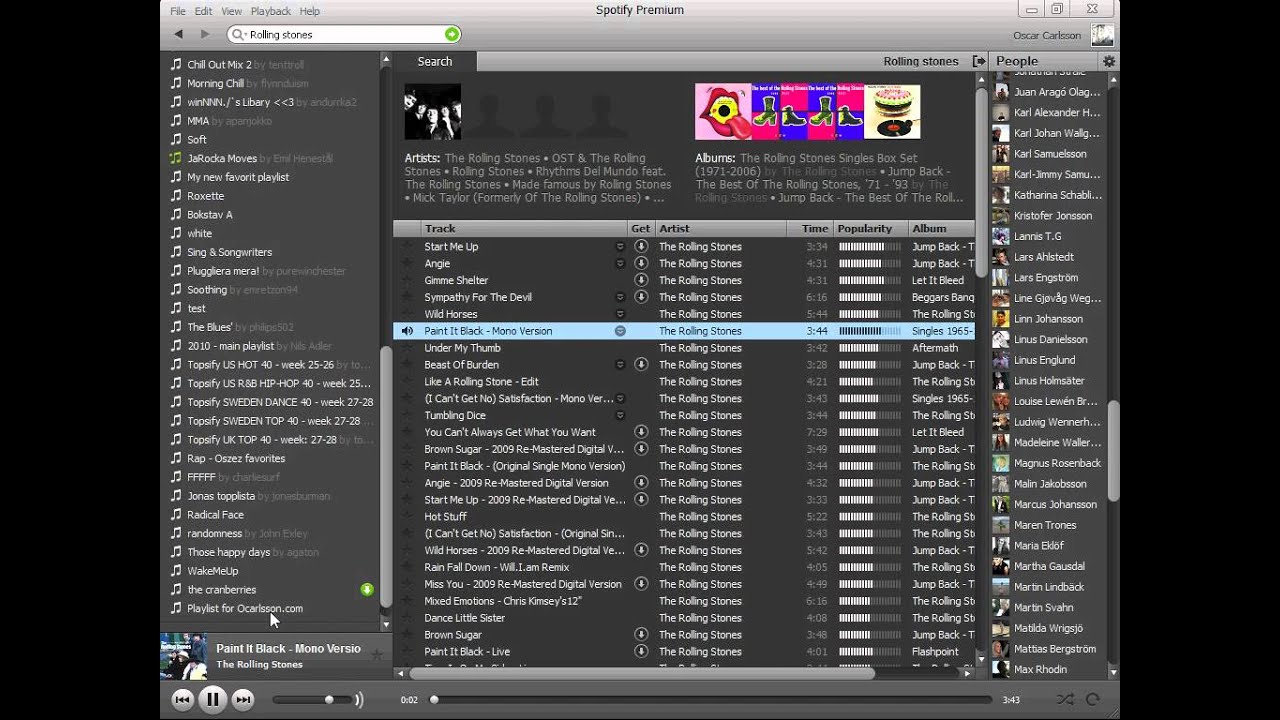Open the dropdown arrow on Angie row

[x=620, y=263]
